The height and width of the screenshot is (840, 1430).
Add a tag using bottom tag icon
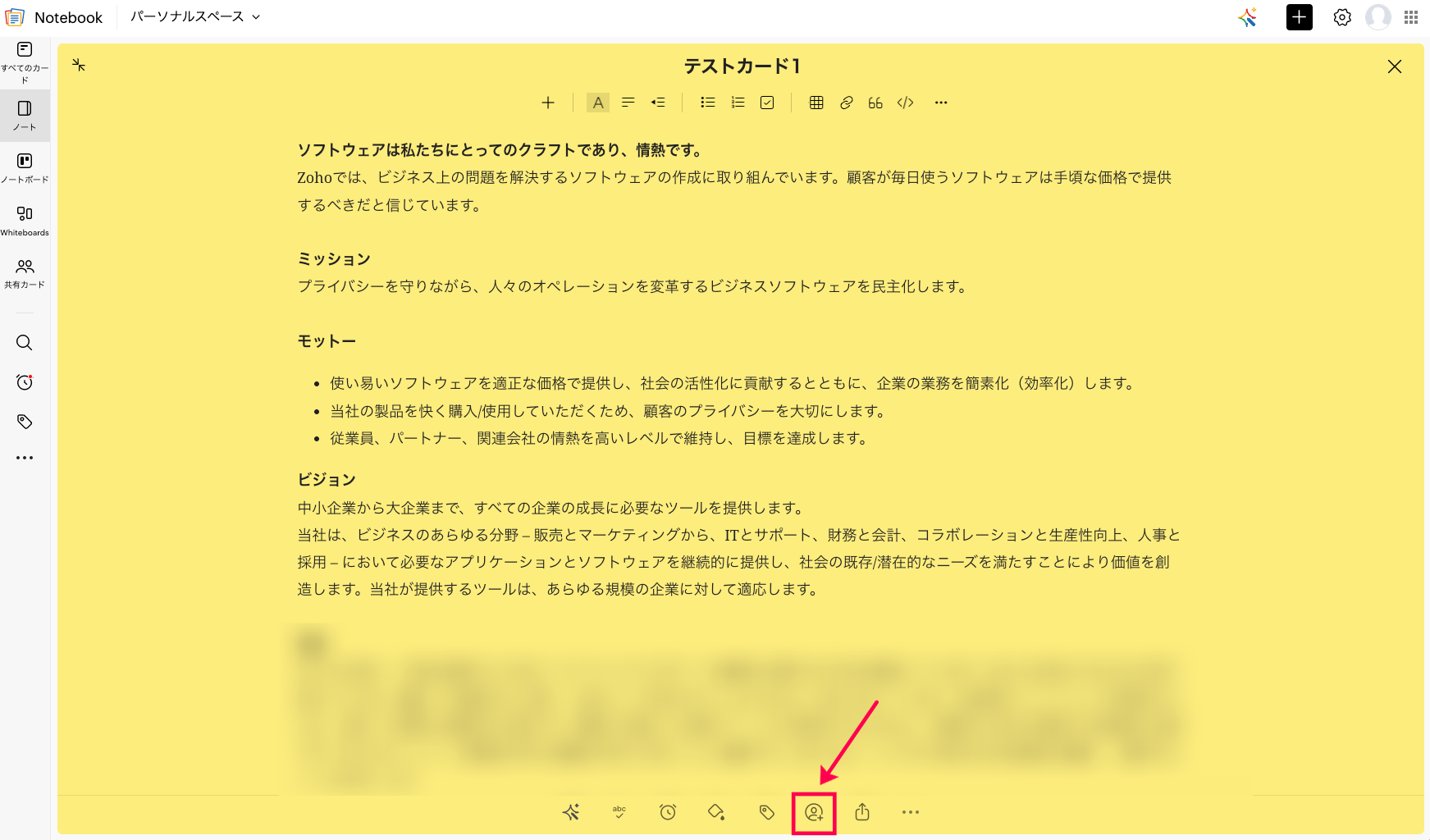point(766,812)
